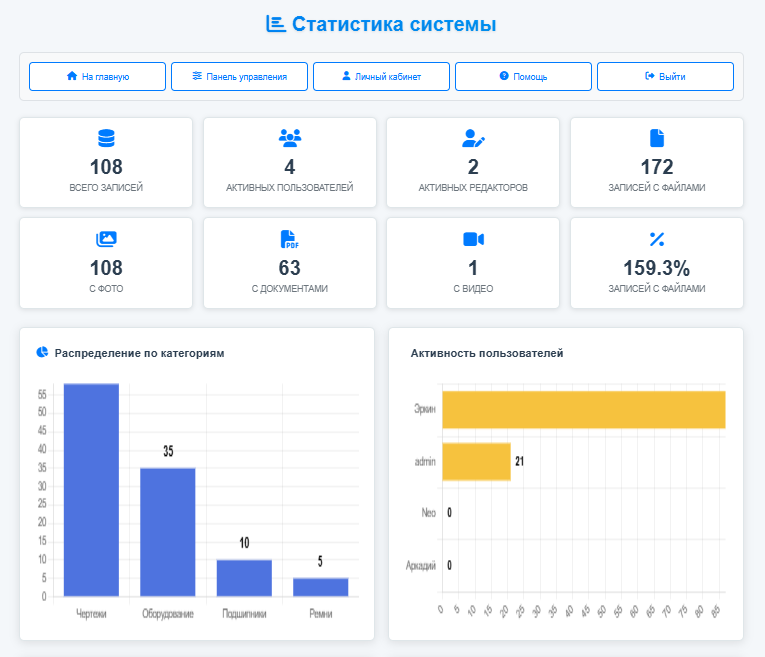Screen dimensions: 765x657
Task: Click the pie chart icon beside category distribution
Action: [x=43, y=352]
